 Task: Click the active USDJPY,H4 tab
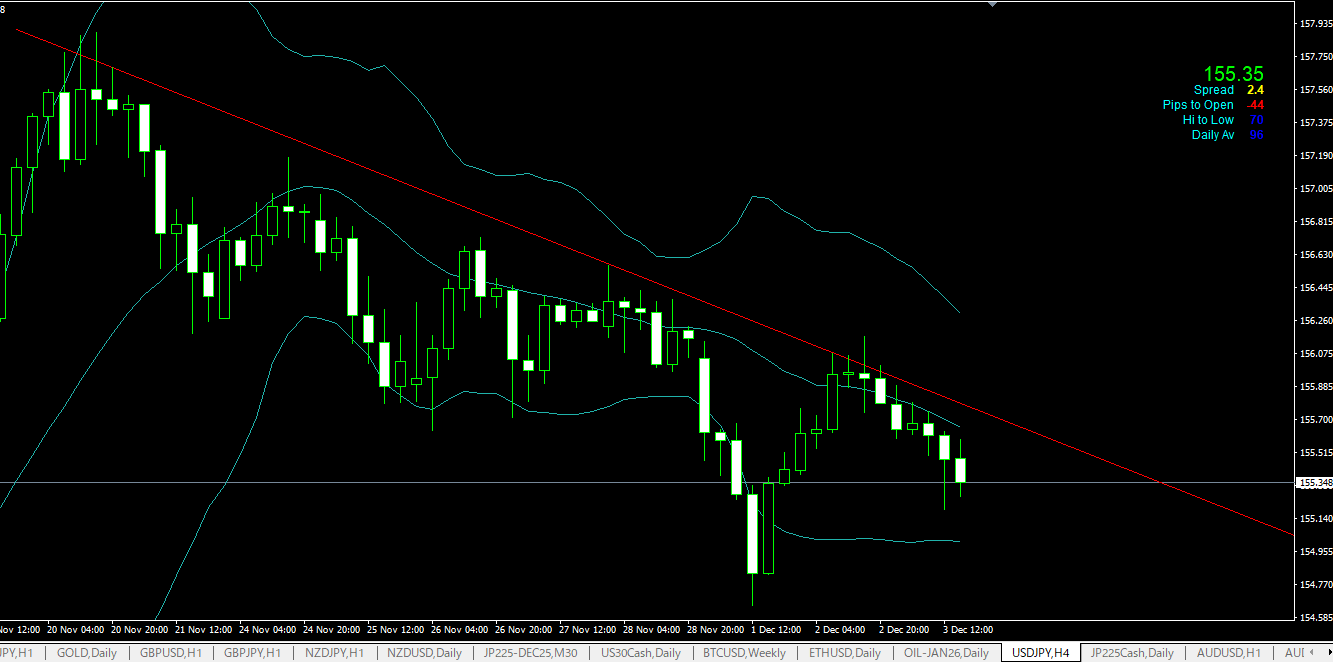click(x=1040, y=653)
